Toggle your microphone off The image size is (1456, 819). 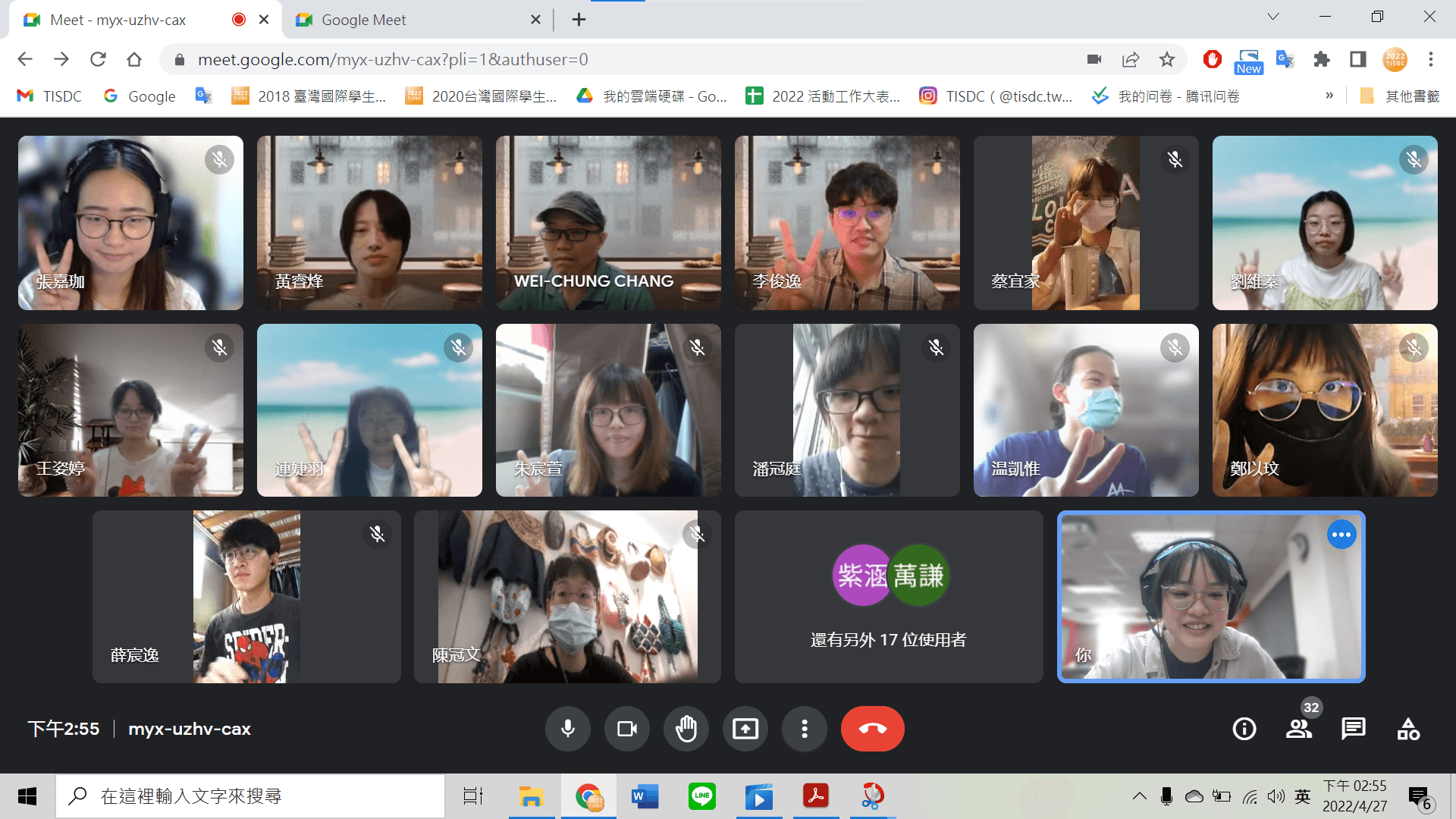point(567,729)
